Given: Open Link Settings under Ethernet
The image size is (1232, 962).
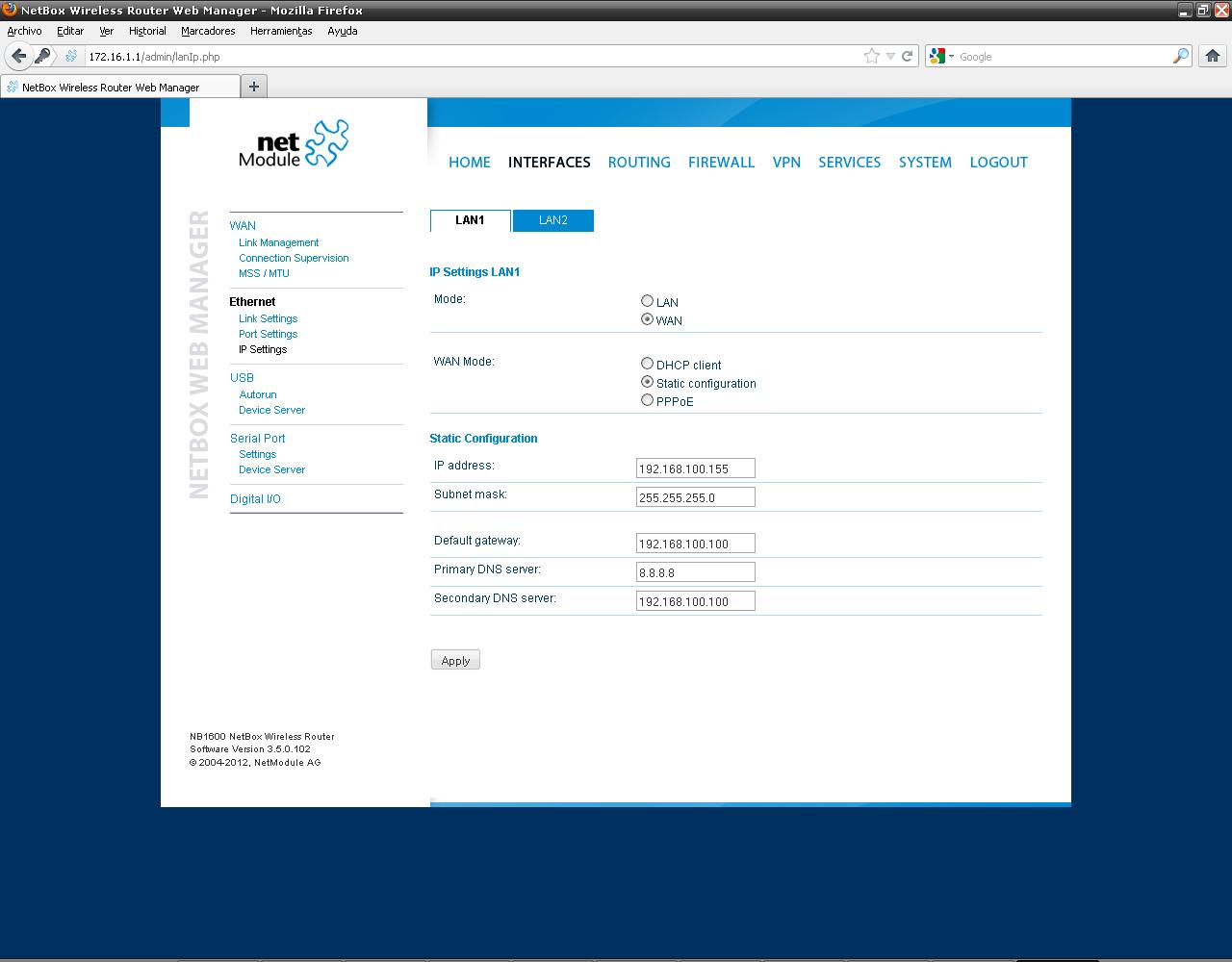Looking at the screenshot, I should coord(268,318).
